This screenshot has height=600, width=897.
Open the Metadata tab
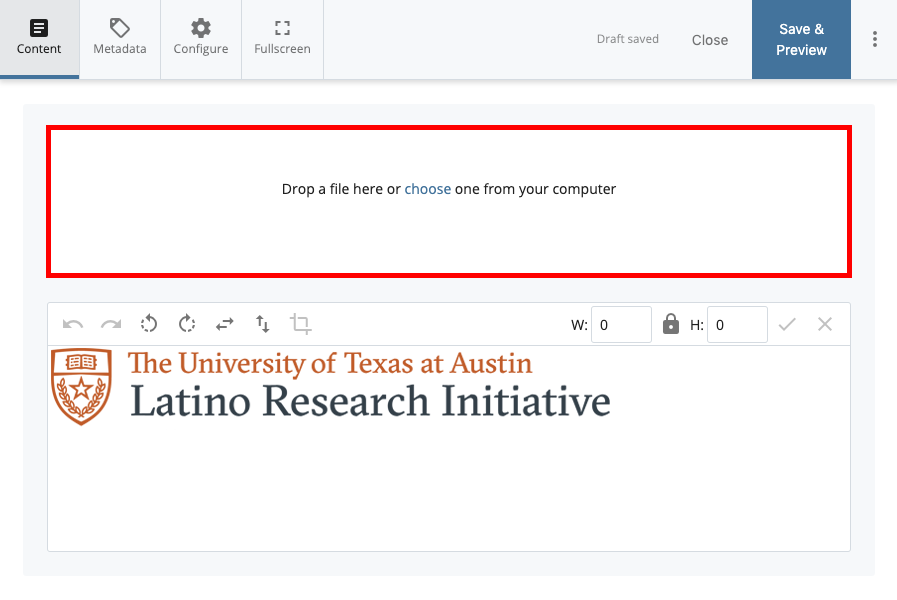[120, 39]
